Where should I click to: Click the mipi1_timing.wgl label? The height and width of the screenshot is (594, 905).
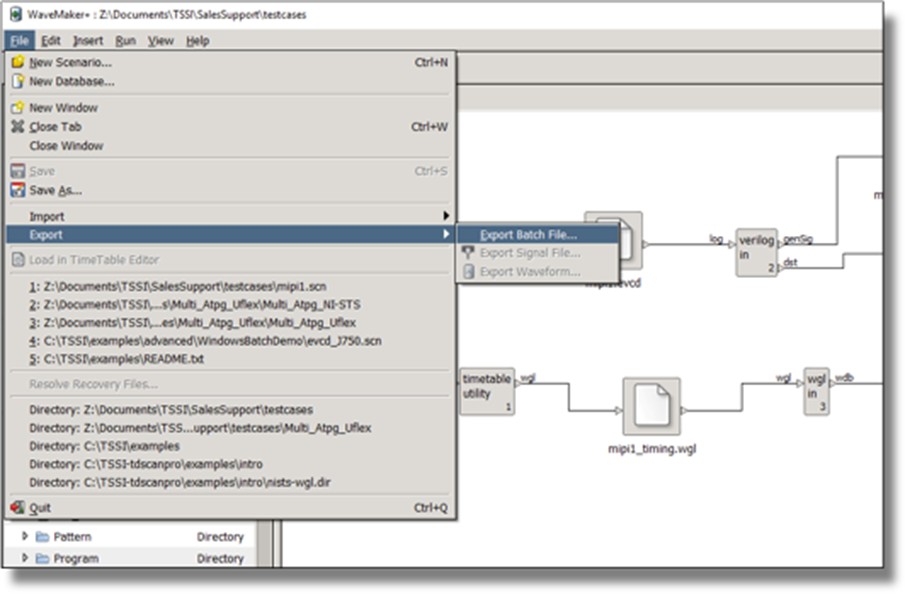pyautogui.click(x=652, y=449)
